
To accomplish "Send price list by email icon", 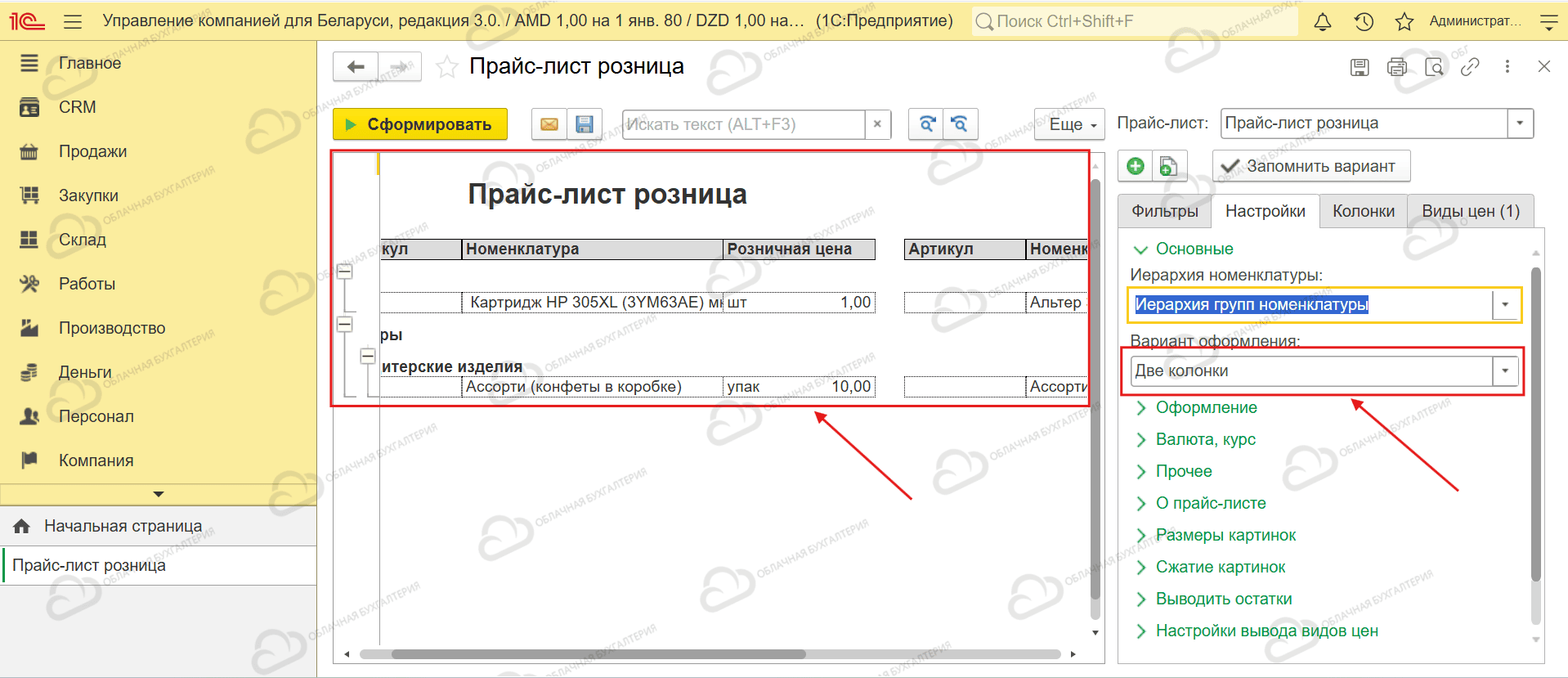I will point(549,124).
